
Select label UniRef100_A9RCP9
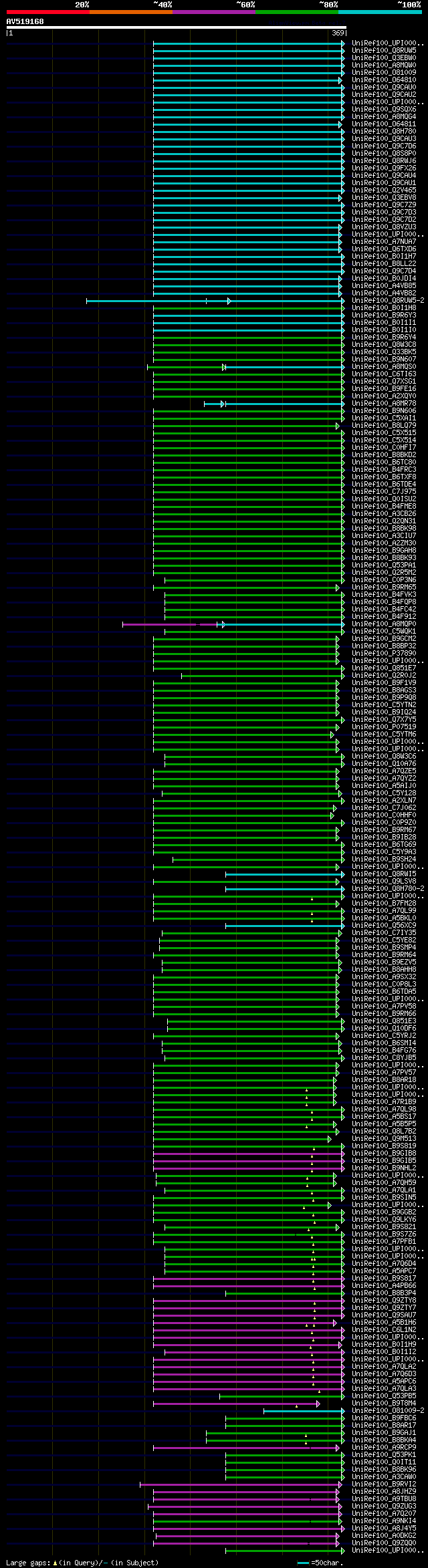tap(384, 1447)
